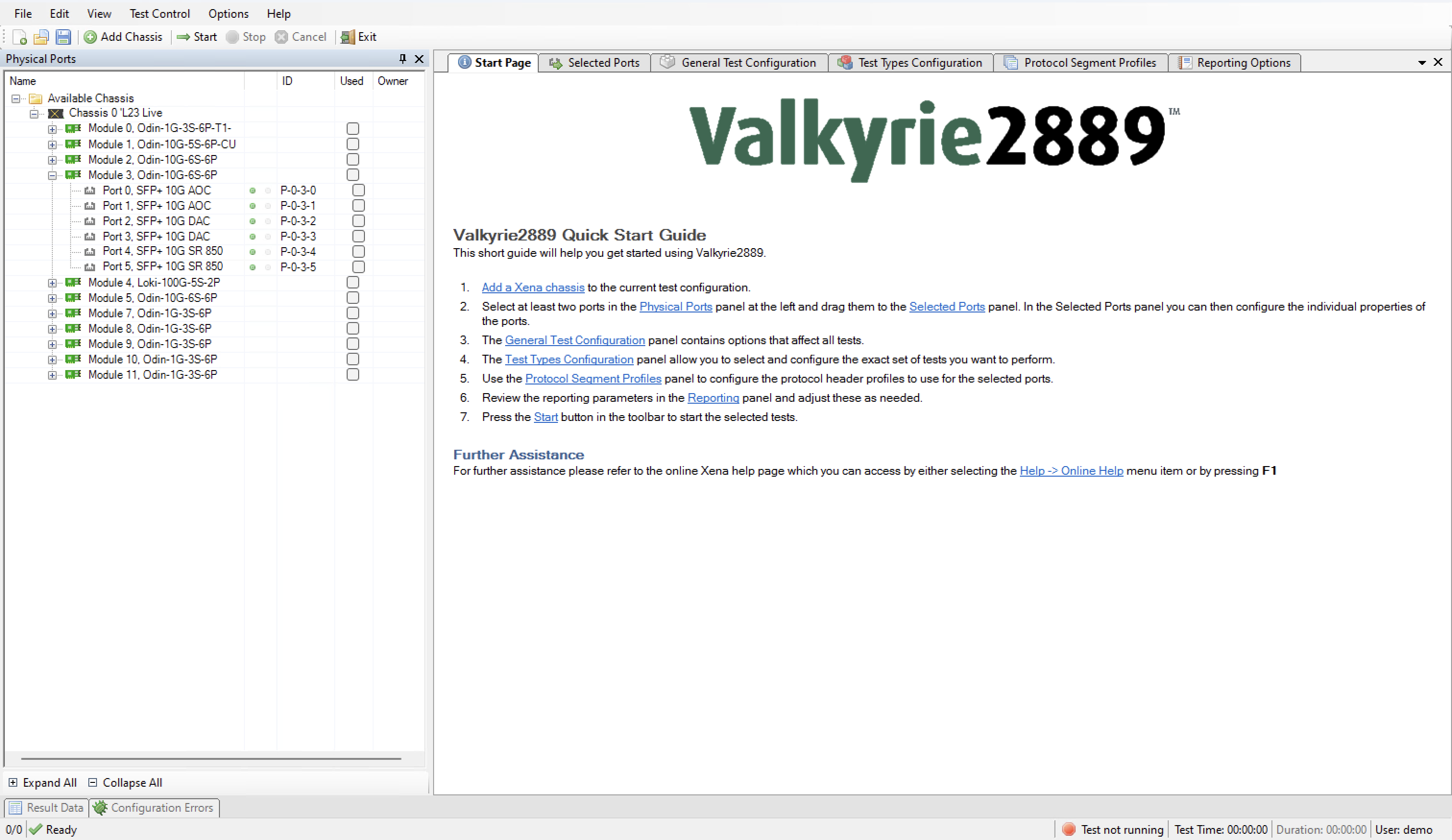1452x840 pixels.
Task: Click the Start Page info icon
Action: (x=464, y=62)
